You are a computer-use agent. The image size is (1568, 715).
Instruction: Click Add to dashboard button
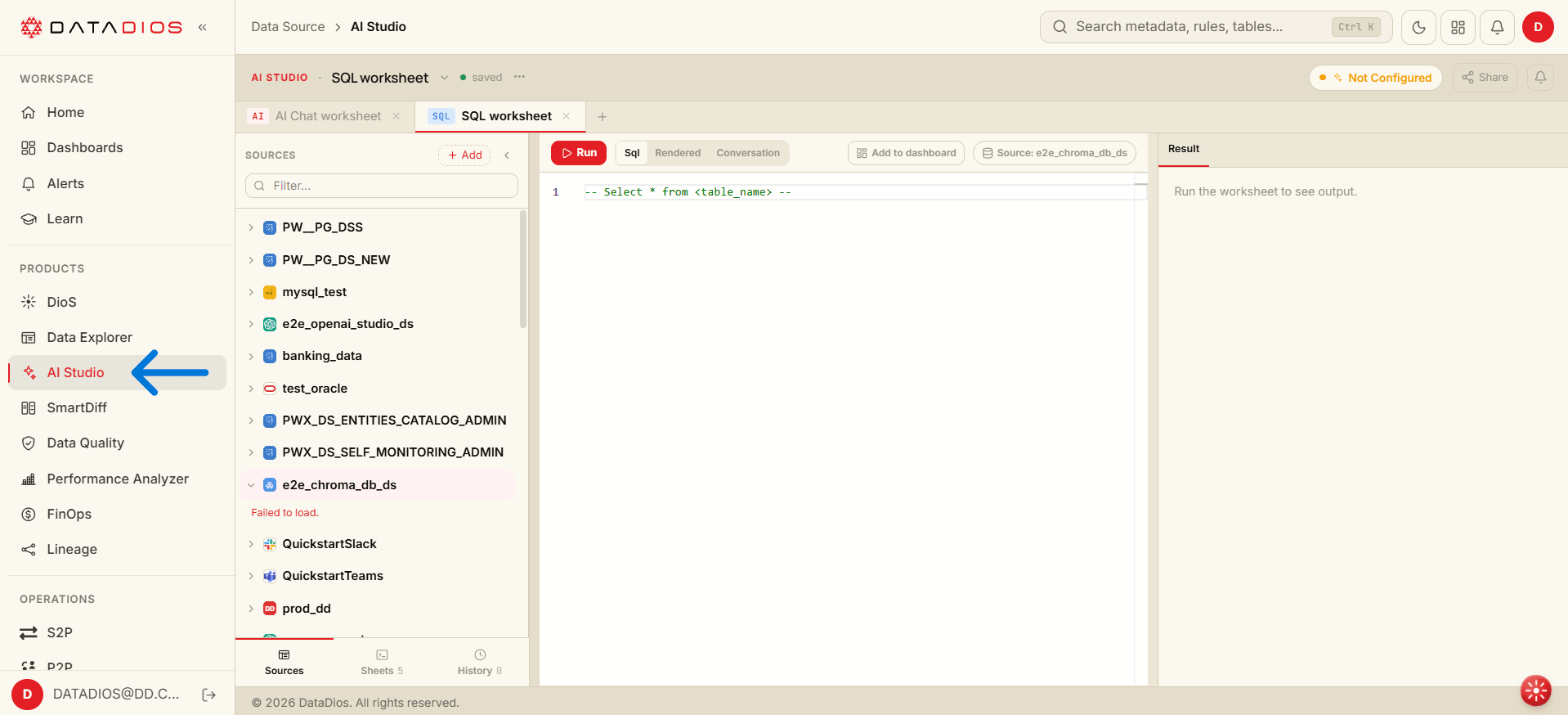[906, 153]
